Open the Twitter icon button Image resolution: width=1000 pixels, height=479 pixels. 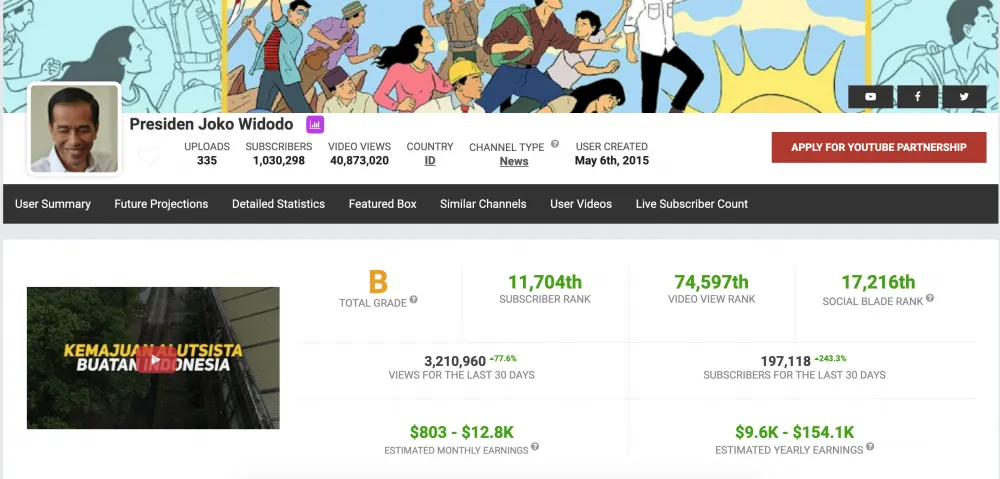[x=964, y=96]
